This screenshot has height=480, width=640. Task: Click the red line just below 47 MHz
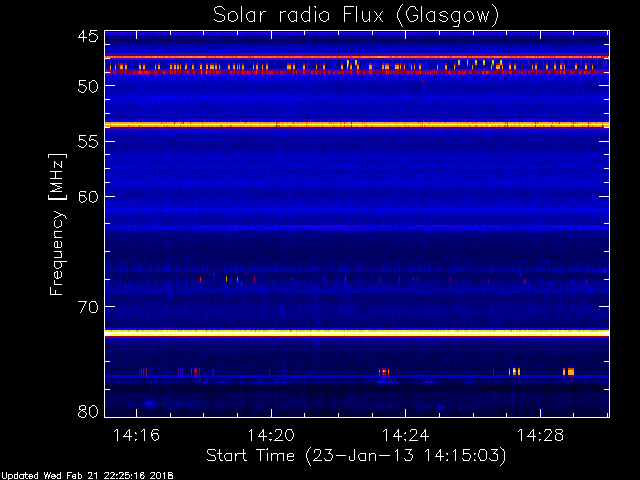tap(357, 57)
